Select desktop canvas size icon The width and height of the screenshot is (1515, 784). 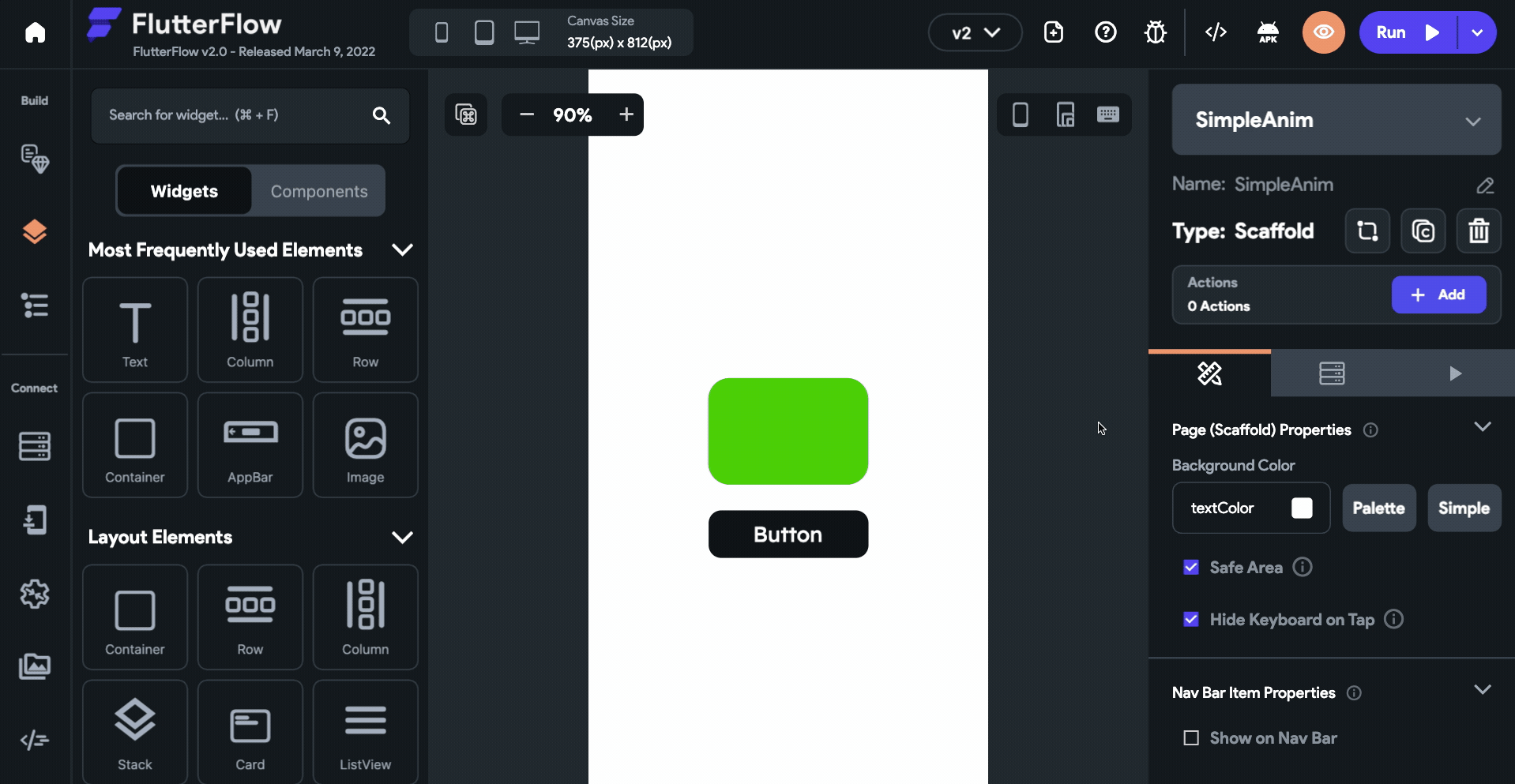tap(527, 32)
